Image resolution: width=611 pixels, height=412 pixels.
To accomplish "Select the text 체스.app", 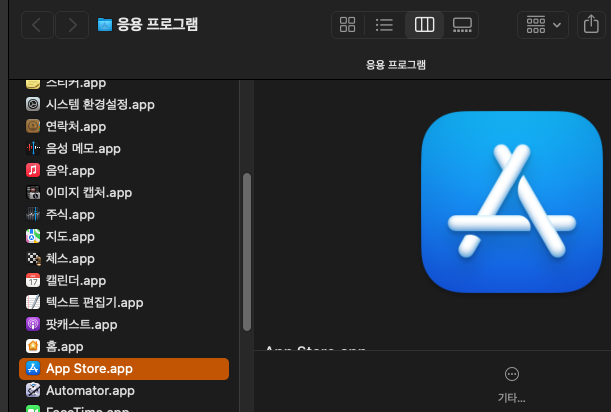I will (x=70, y=259).
